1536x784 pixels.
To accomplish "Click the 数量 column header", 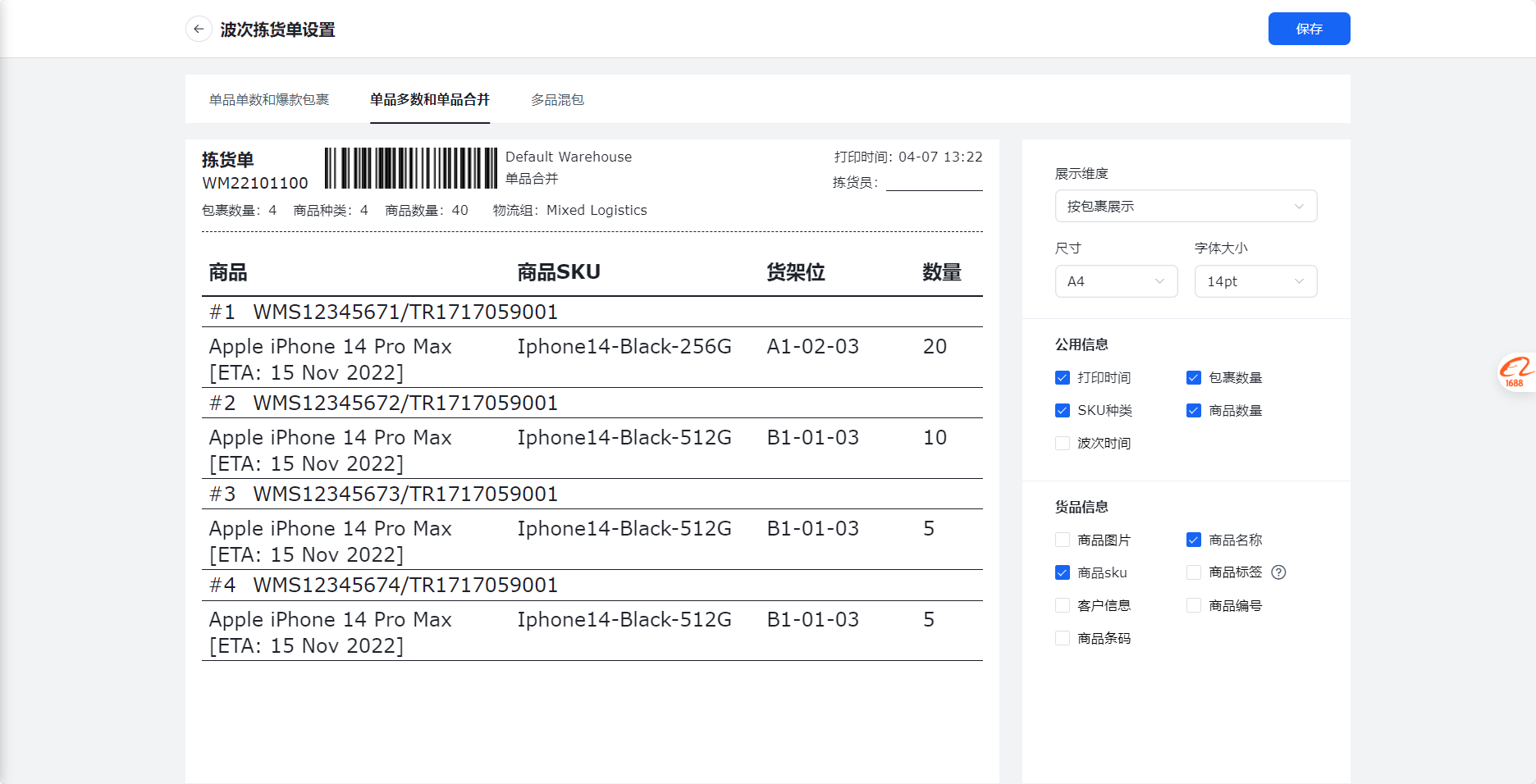I will 942,272.
